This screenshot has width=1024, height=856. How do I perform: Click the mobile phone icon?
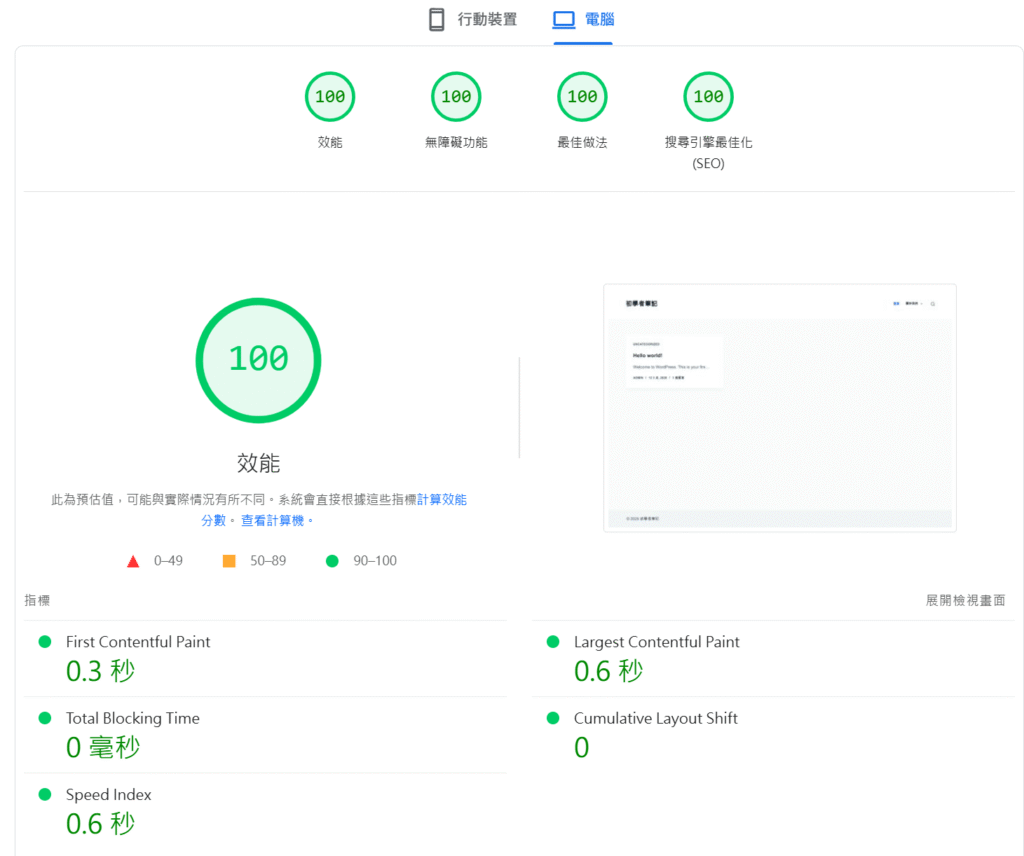tap(437, 20)
